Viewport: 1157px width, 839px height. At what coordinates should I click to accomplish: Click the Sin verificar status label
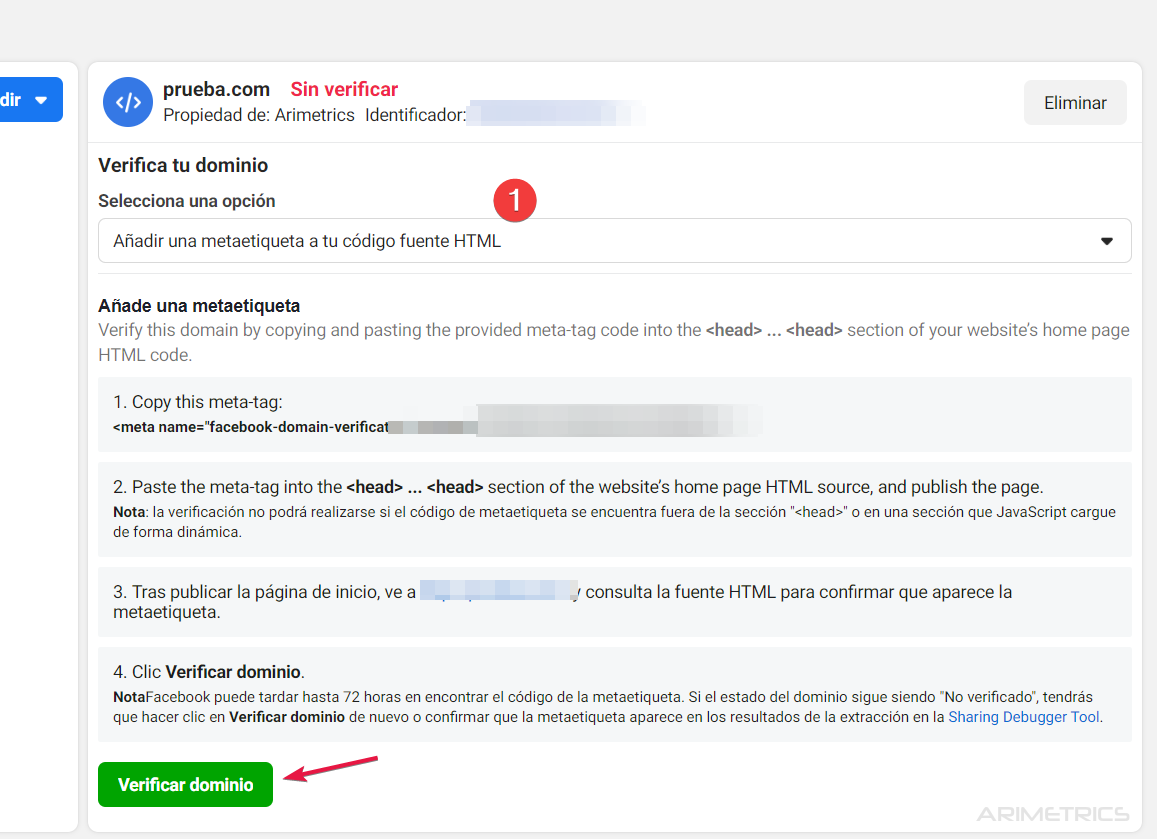click(x=344, y=89)
